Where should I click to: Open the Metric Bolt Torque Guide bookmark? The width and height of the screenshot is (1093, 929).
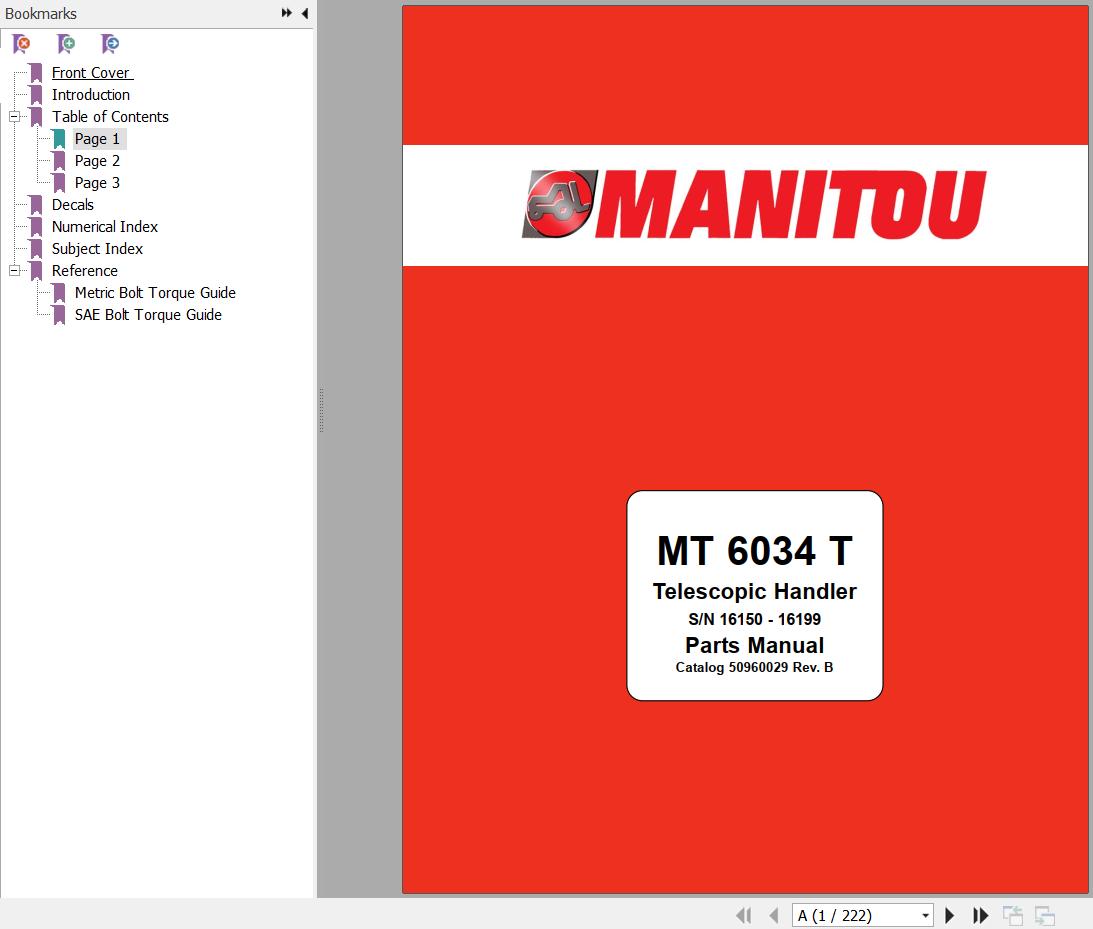(x=155, y=293)
